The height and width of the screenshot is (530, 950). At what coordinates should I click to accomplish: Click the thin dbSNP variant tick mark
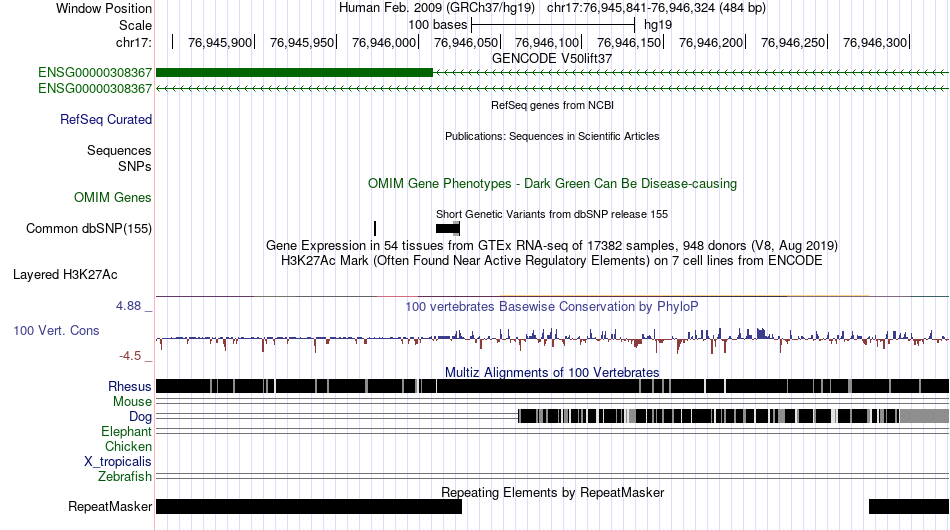click(375, 228)
